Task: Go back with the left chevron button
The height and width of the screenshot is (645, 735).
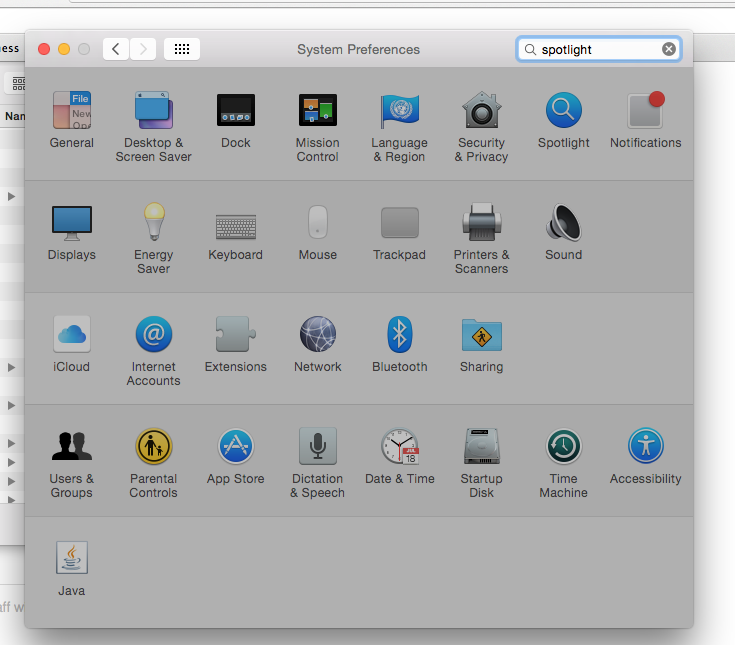Action: (x=116, y=49)
